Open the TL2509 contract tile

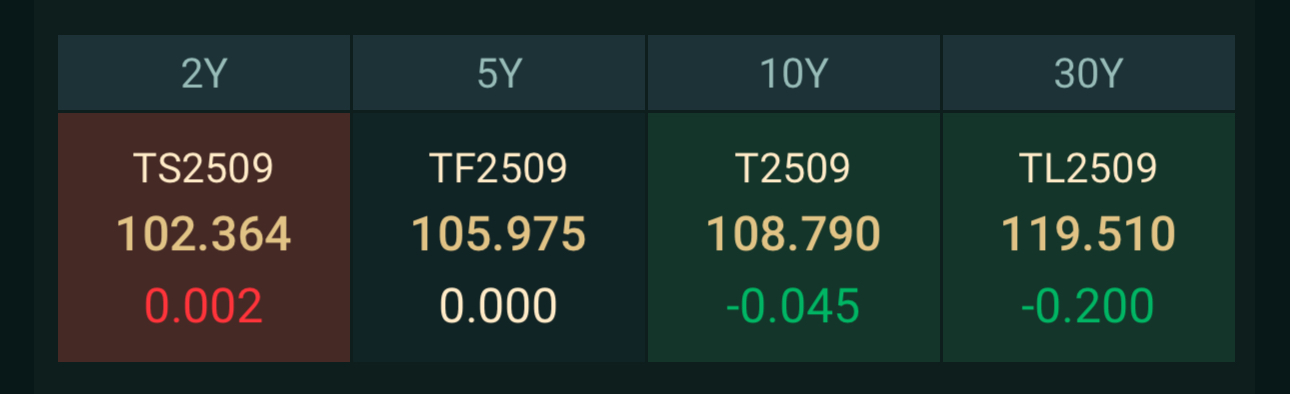click(x=1088, y=237)
